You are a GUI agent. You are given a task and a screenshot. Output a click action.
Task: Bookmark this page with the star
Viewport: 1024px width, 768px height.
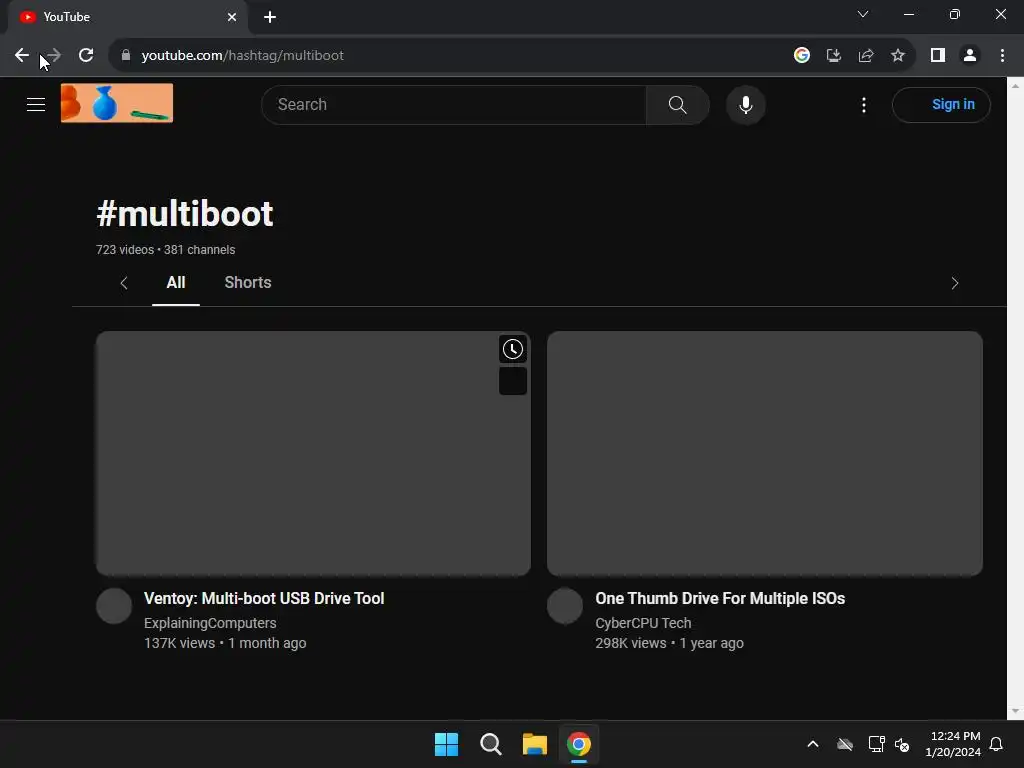coord(898,56)
